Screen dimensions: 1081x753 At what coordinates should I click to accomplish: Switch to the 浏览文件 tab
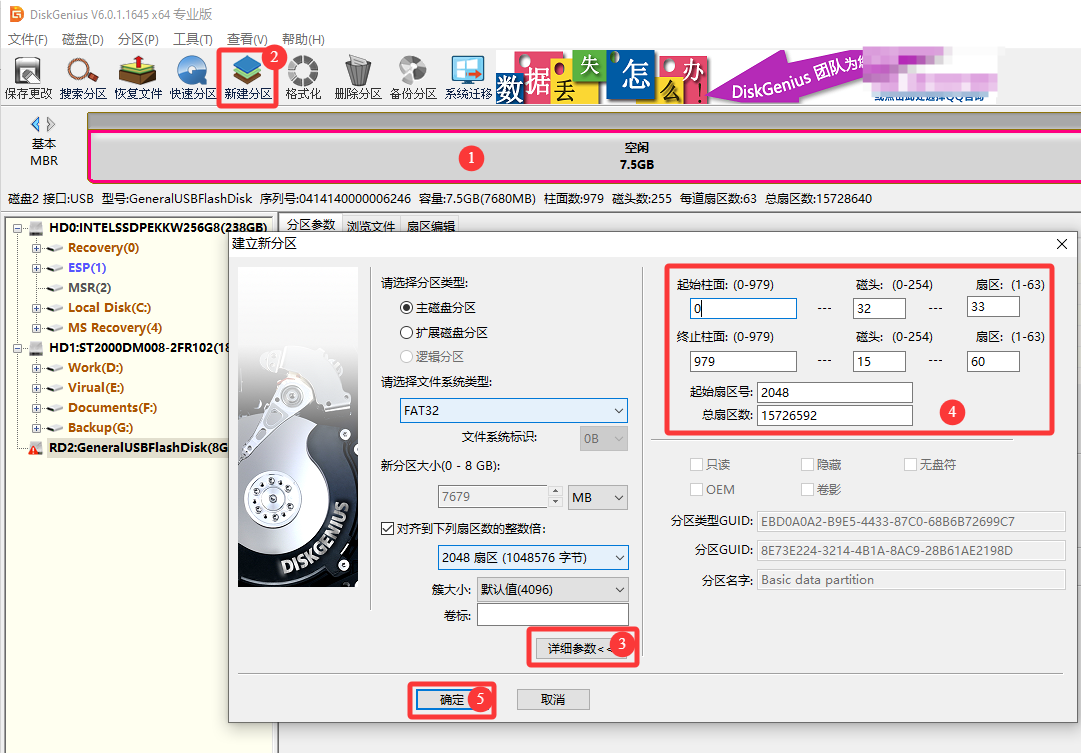pos(371,225)
